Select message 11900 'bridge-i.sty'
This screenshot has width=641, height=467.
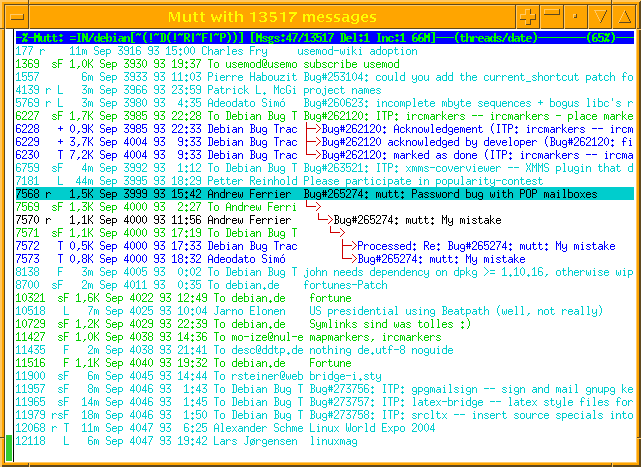(x=325, y=377)
